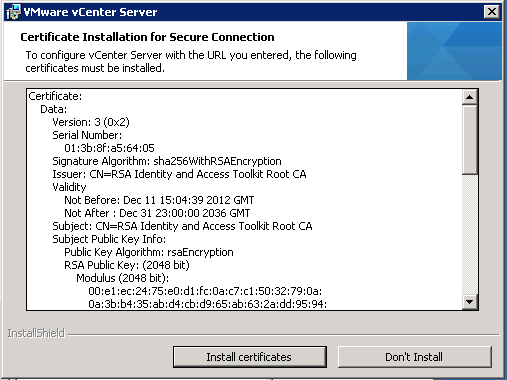Image resolution: width=507 pixels, height=380 pixels.
Task: Click the Public Key Algorithm rsaEncryption line
Action: [149, 252]
